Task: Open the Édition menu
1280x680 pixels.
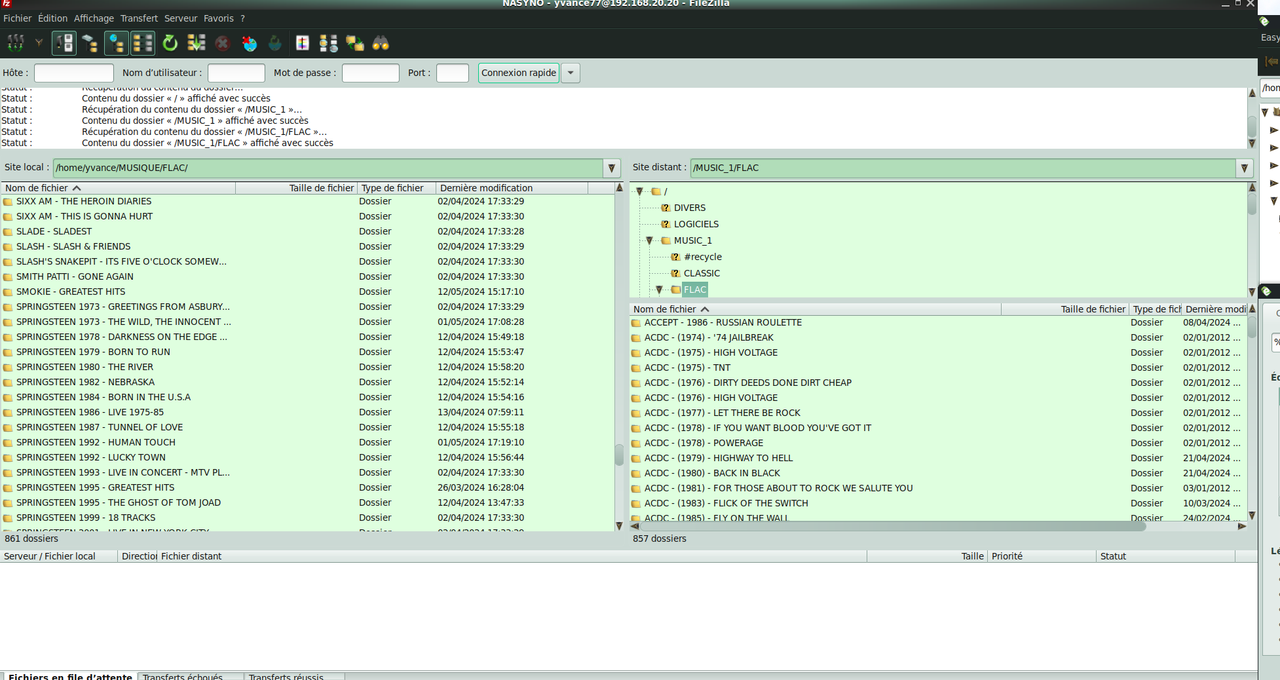Action: 53,18
